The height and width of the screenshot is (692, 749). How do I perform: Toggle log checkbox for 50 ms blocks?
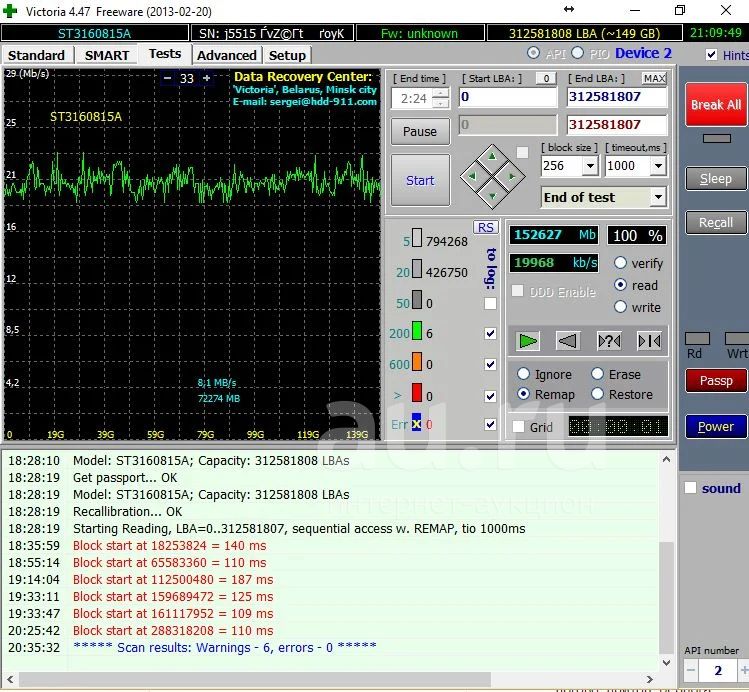point(490,303)
